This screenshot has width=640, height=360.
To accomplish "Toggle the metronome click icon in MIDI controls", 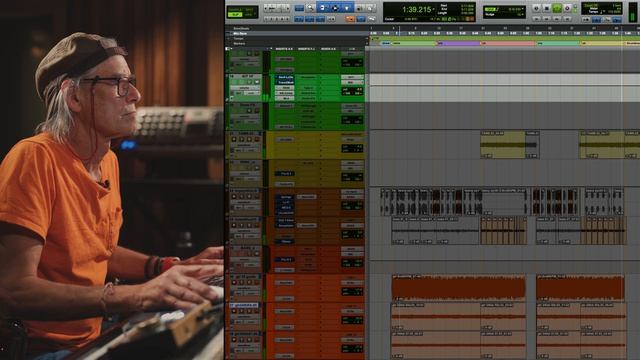I will (x=596, y=20).
